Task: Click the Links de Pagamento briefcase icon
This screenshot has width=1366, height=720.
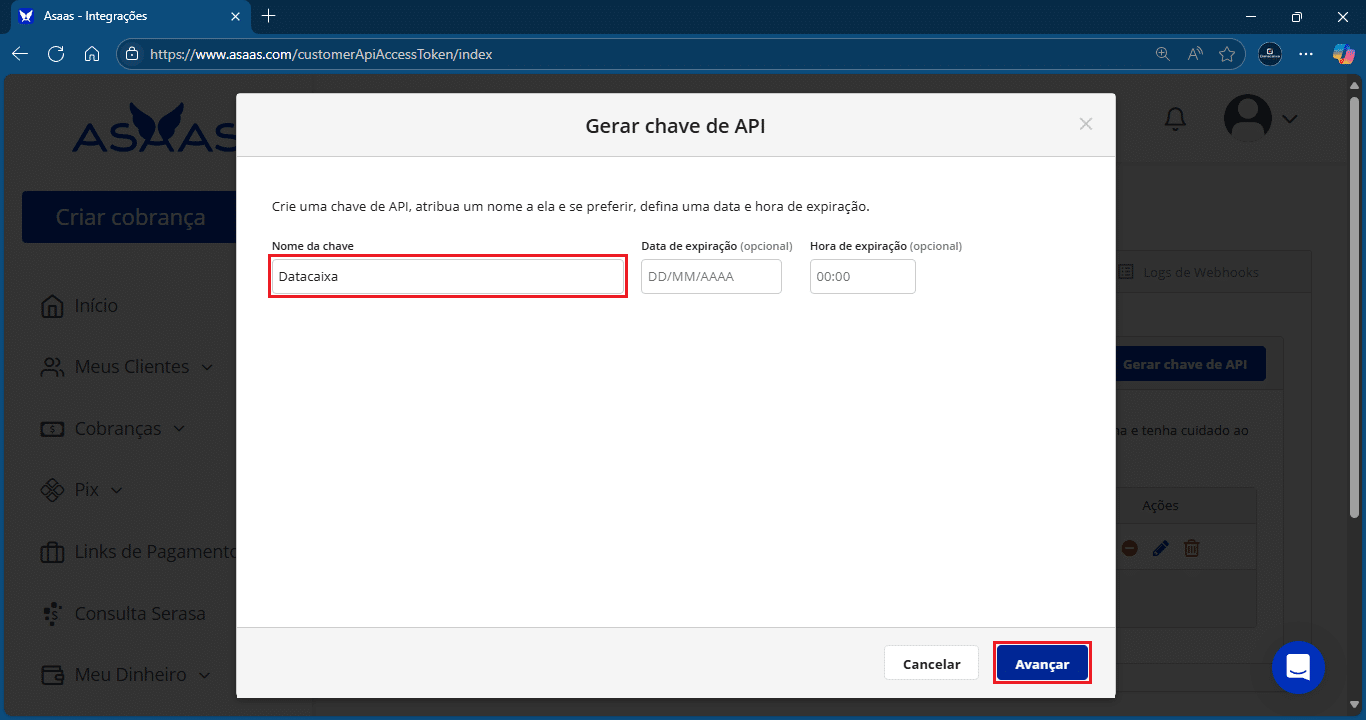Action: pyautogui.click(x=51, y=551)
